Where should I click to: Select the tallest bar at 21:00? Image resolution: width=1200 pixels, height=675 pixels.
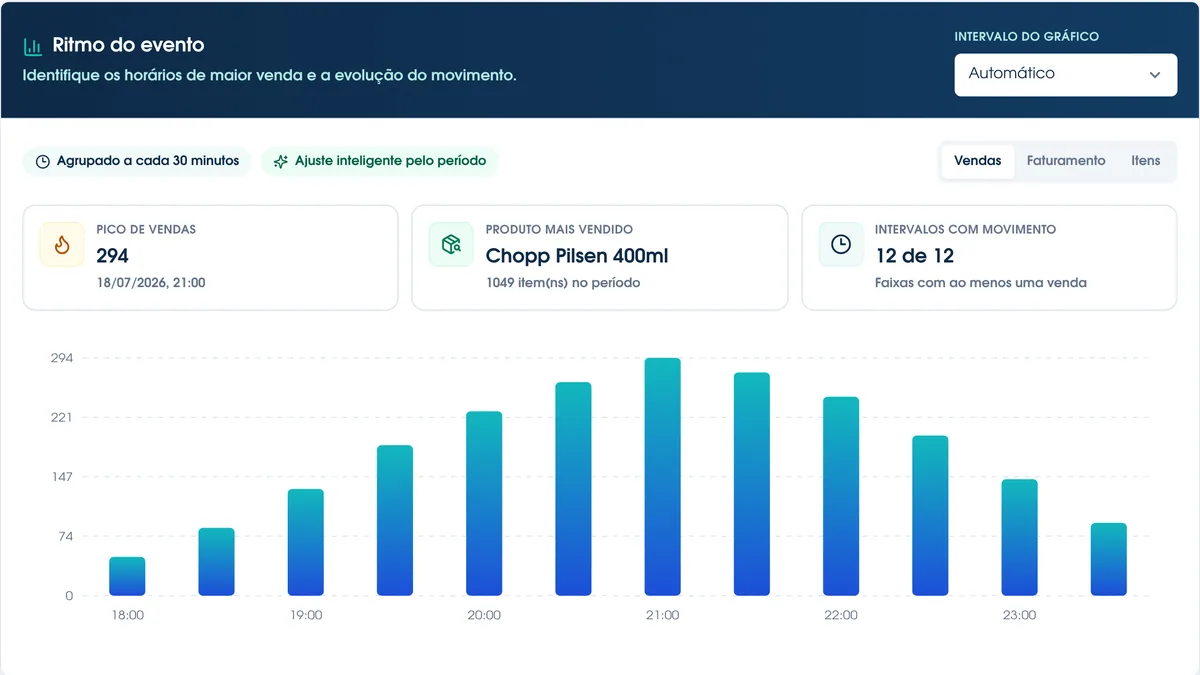663,477
